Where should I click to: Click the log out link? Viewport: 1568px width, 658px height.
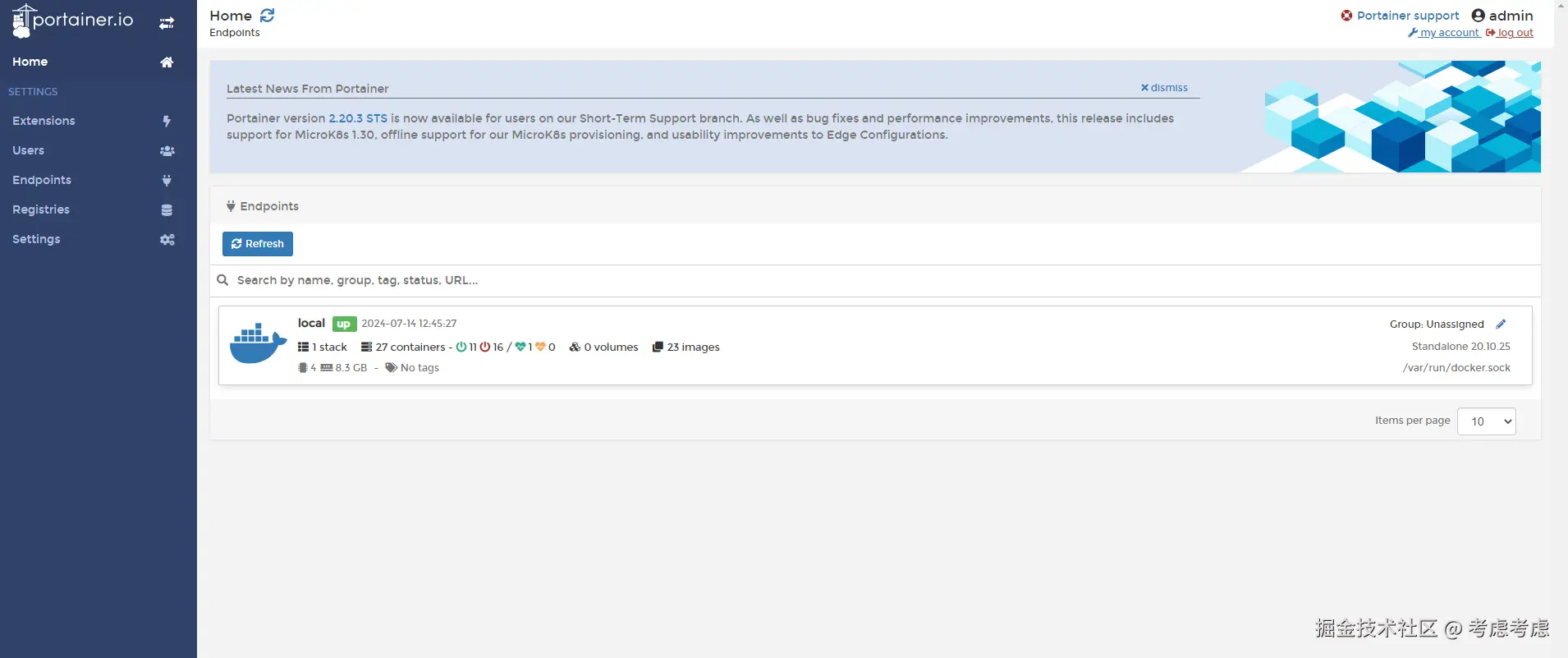(1510, 33)
